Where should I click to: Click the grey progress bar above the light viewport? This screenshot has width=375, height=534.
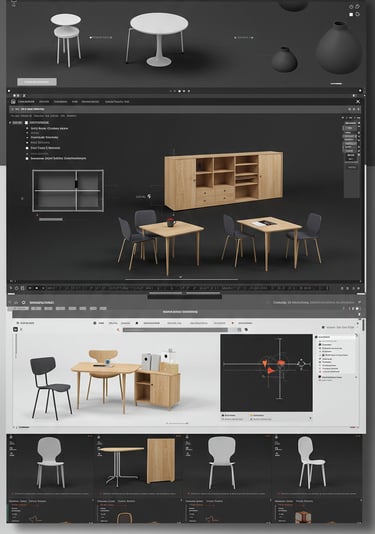point(175,330)
